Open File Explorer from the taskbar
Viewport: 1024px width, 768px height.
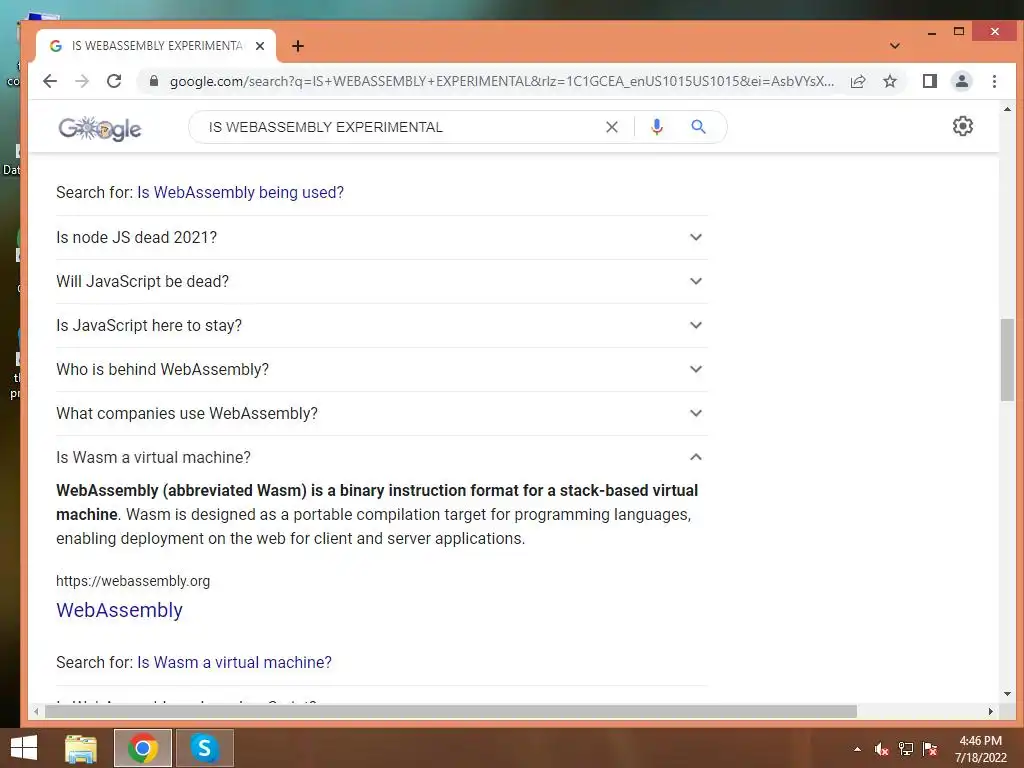pyautogui.click(x=81, y=748)
